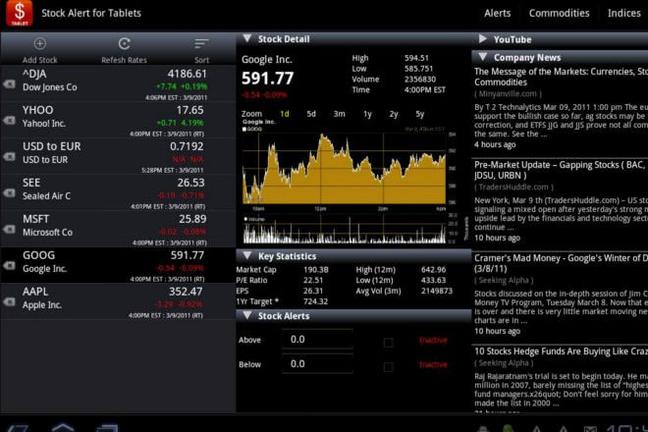The image size is (648, 432).
Task: Tap the 1Yr Target value 724.32
Action: (316, 301)
